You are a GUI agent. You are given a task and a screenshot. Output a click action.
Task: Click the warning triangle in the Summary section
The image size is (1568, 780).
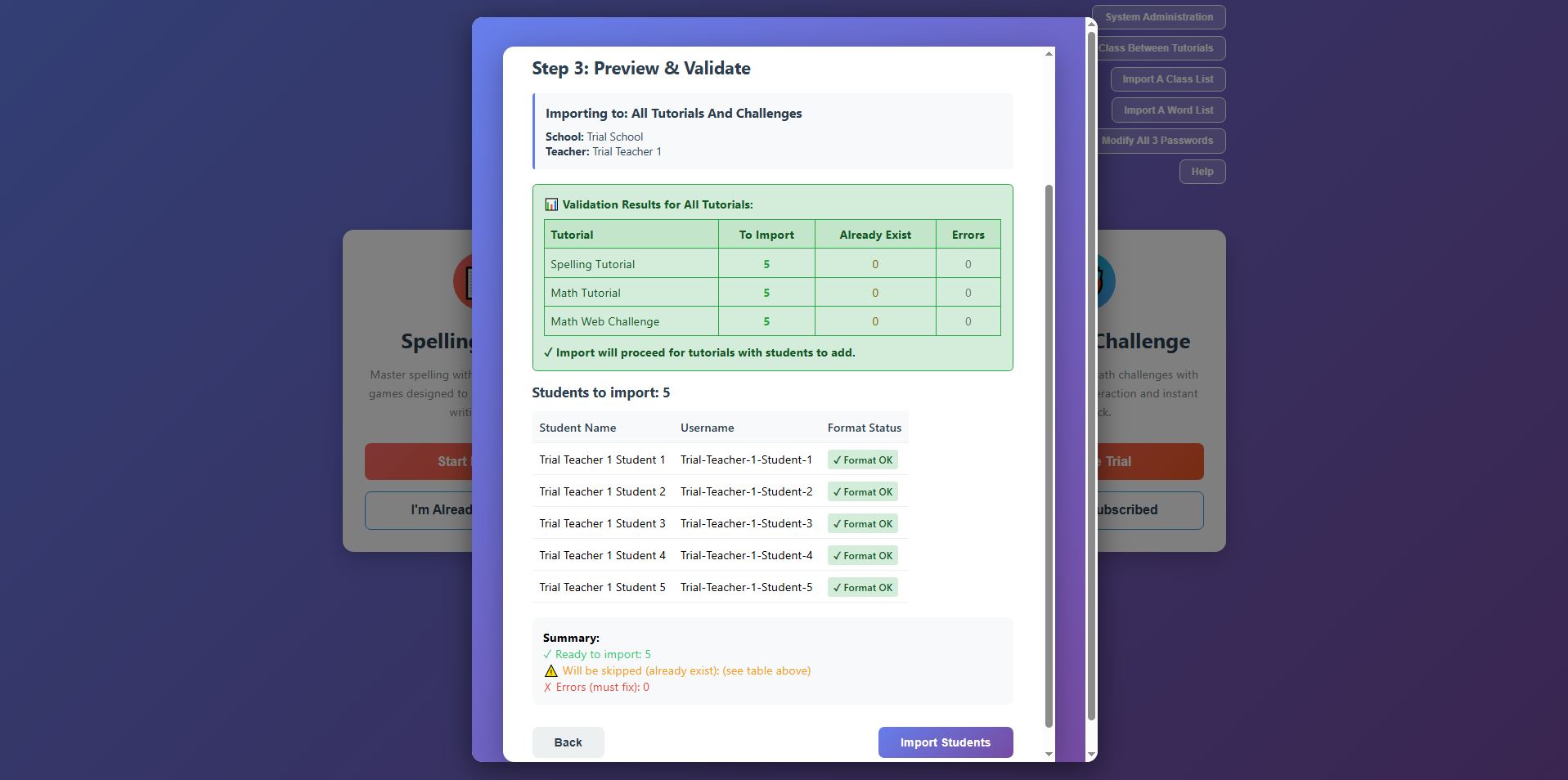click(x=550, y=670)
